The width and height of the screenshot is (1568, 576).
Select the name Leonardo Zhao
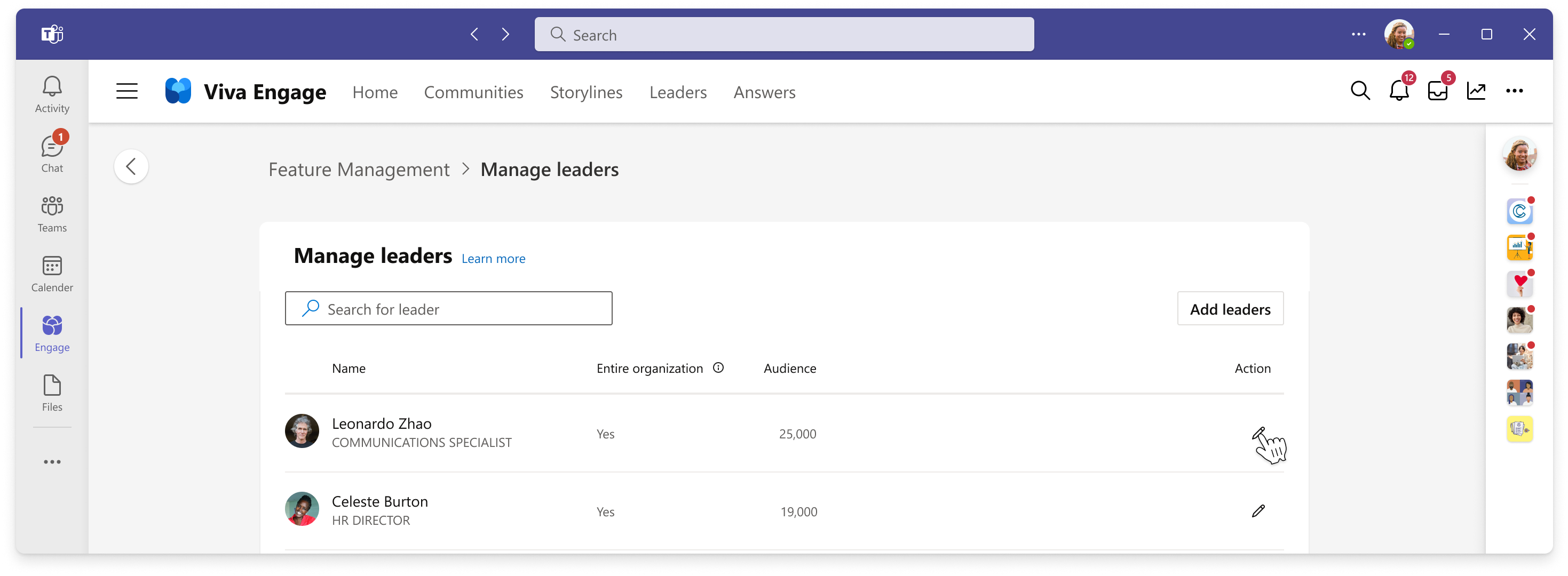point(381,423)
